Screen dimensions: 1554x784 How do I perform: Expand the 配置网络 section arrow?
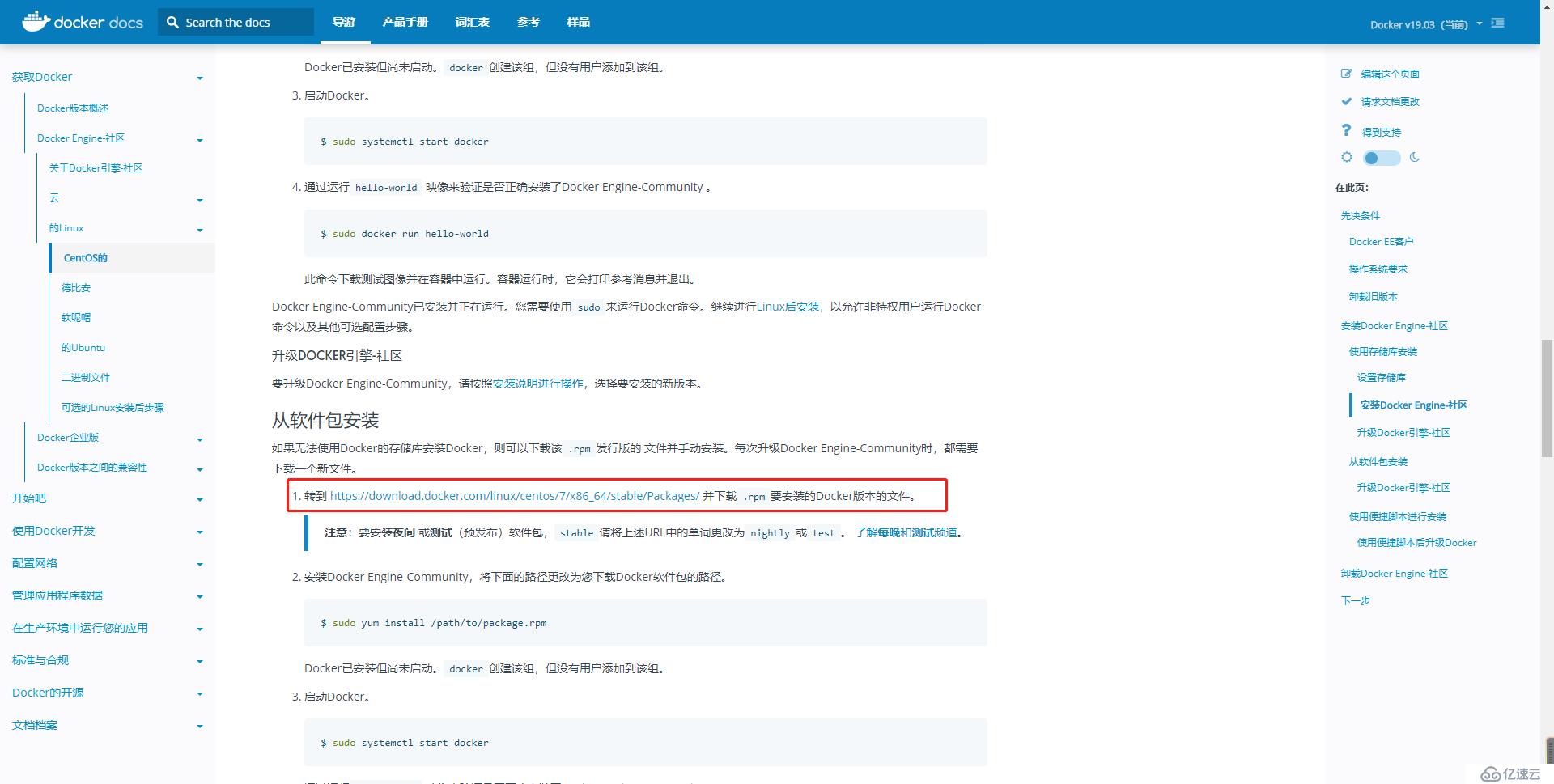pyautogui.click(x=200, y=565)
